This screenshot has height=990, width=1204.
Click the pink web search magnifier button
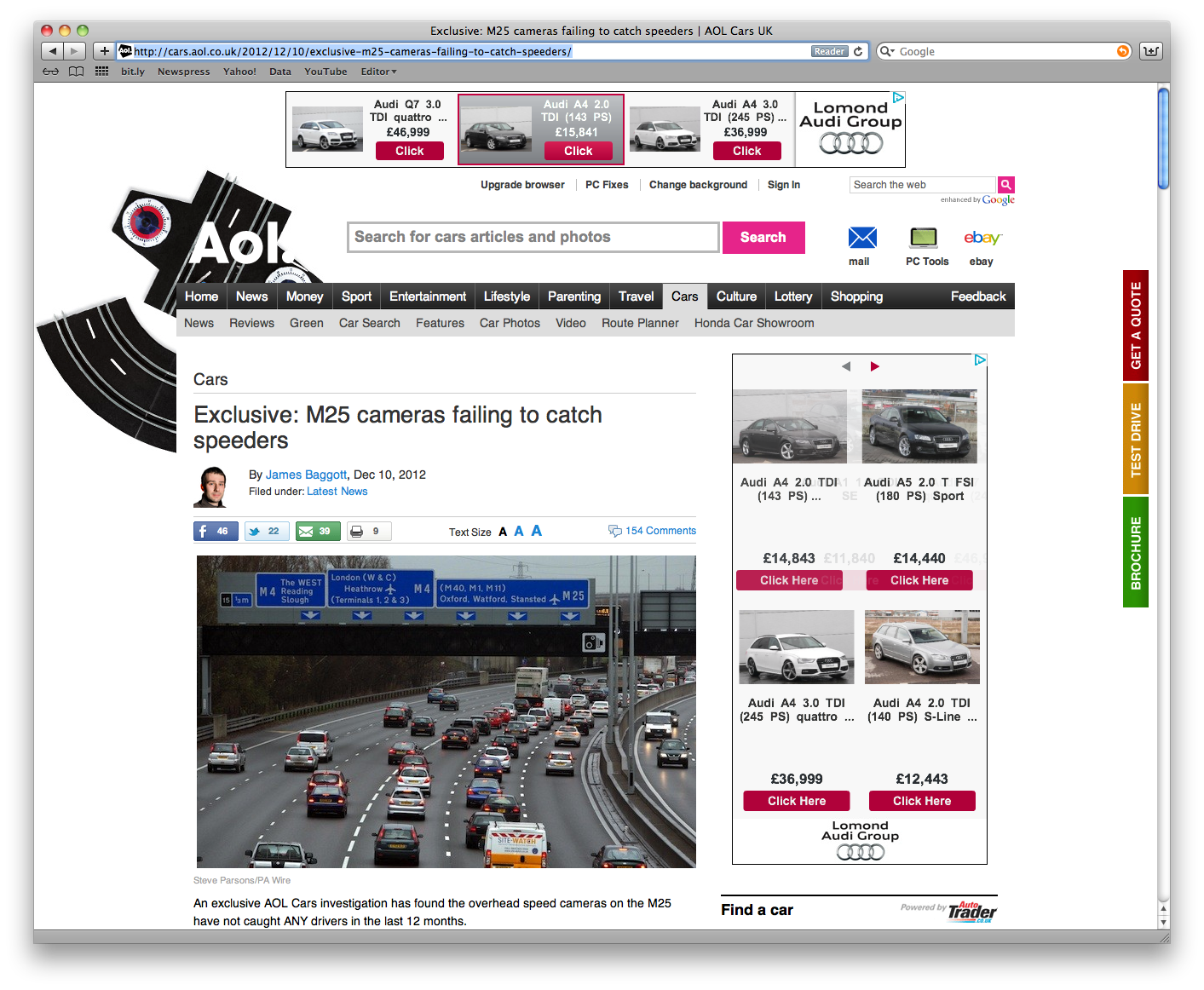[x=1006, y=185]
